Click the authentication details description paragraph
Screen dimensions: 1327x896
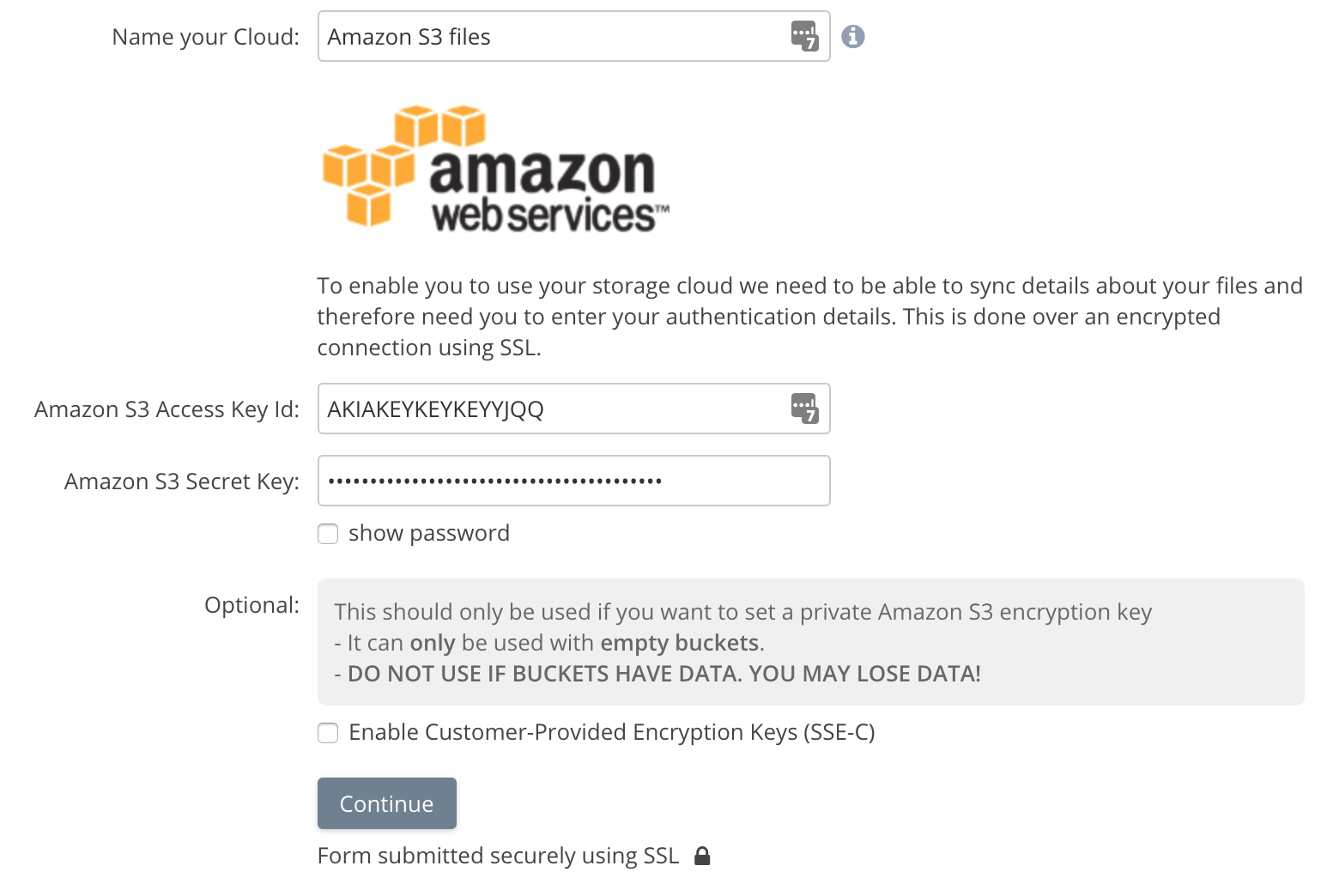(x=809, y=316)
